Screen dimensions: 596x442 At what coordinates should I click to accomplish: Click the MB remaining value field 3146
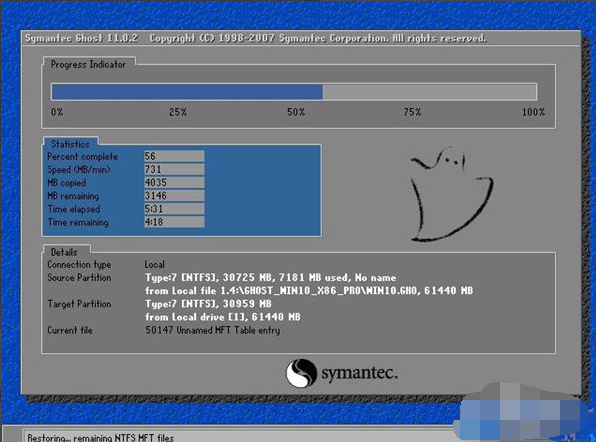coord(174,195)
